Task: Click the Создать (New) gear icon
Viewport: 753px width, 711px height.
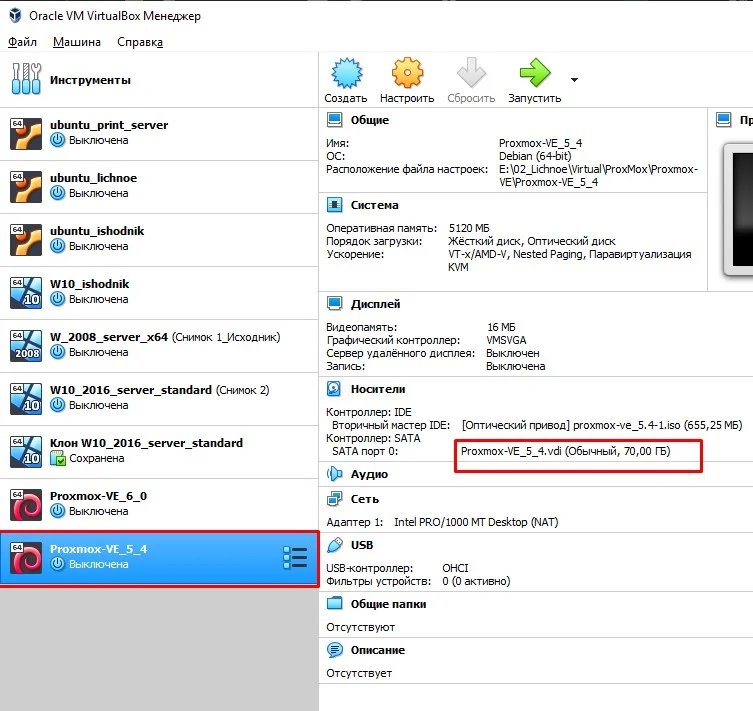Action: 346,73
